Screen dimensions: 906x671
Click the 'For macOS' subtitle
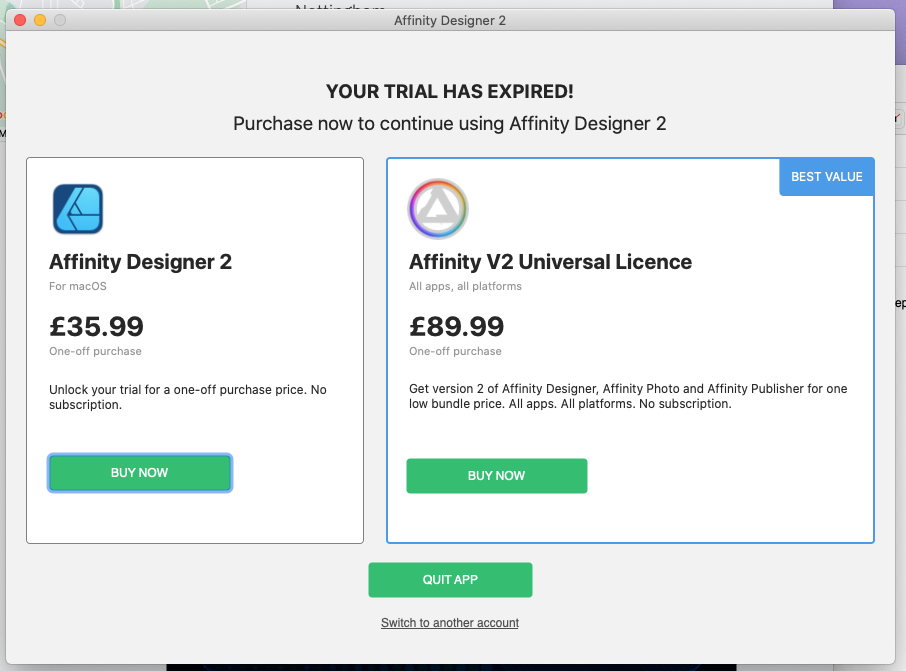tap(78, 286)
